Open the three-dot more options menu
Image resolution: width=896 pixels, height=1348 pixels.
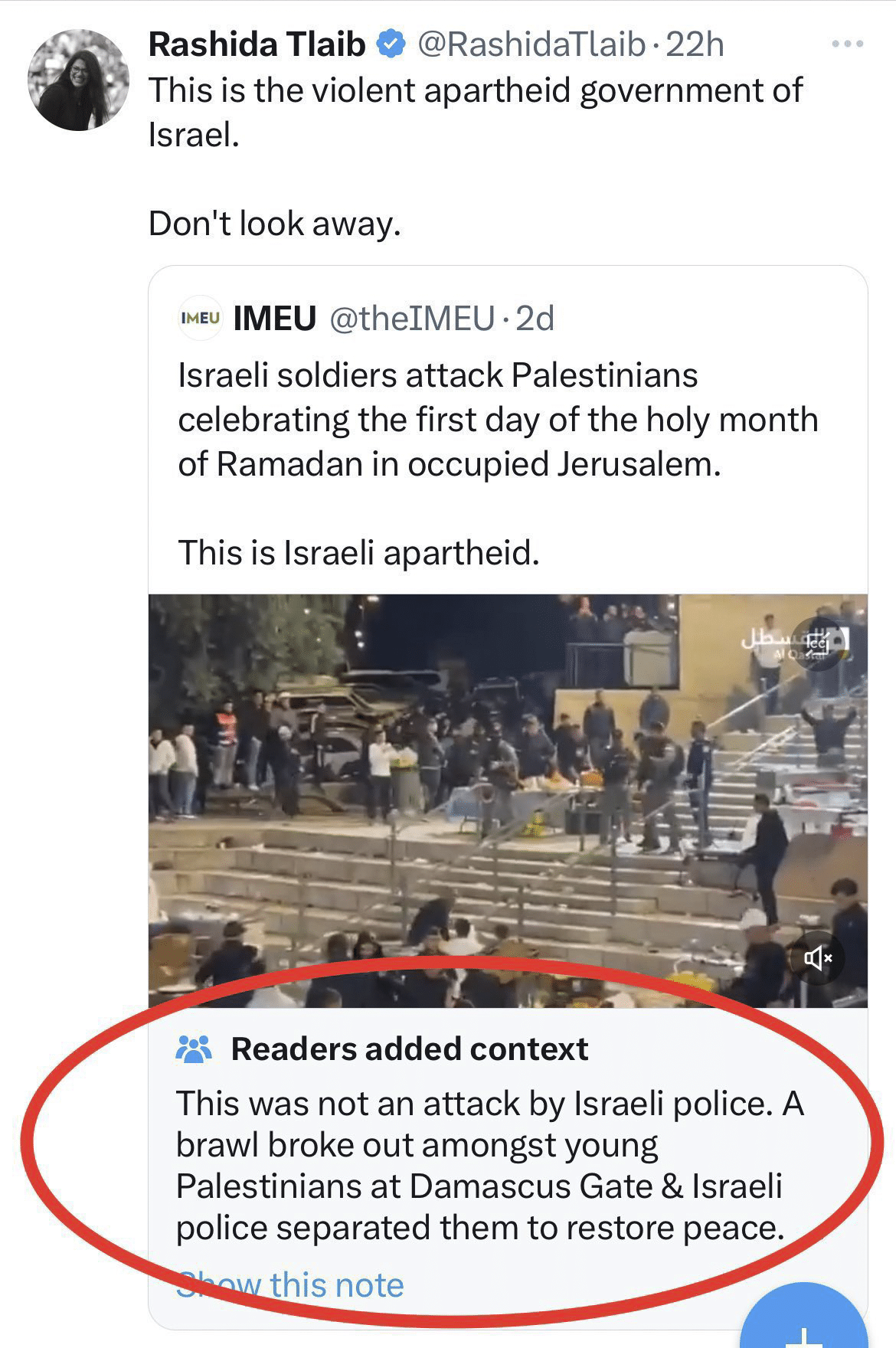(847, 44)
